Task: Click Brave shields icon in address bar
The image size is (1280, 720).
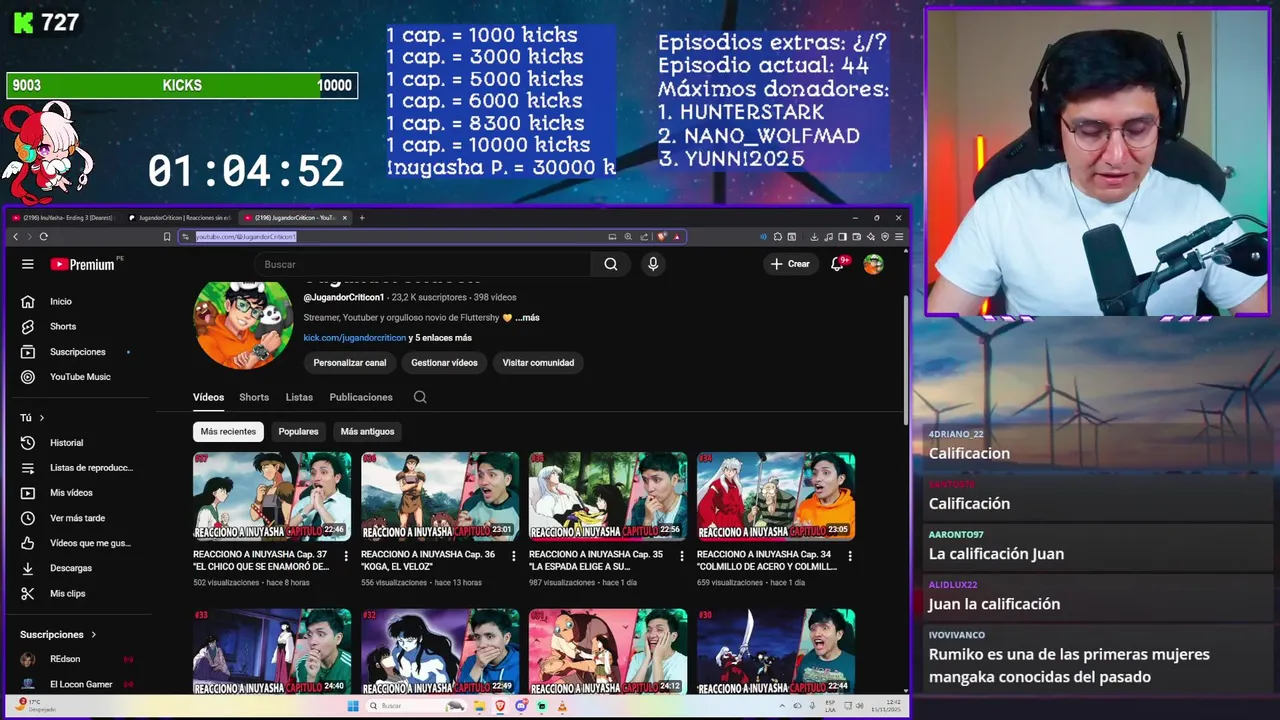Action: pyautogui.click(x=662, y=237)
